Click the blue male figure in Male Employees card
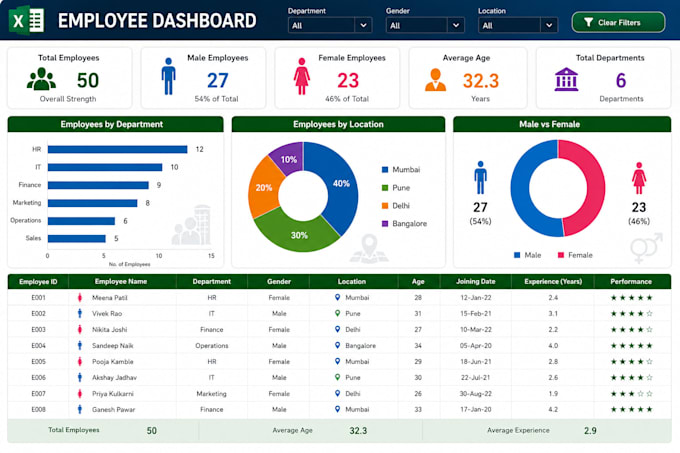Image resolution: width=680 pixels, height=453 pixels. coord(169,76)
